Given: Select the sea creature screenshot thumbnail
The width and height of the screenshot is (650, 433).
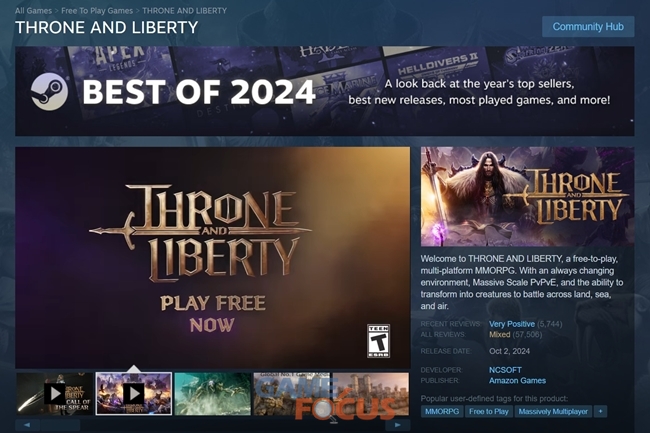Looking at the screenshot, I should (213, 394).
